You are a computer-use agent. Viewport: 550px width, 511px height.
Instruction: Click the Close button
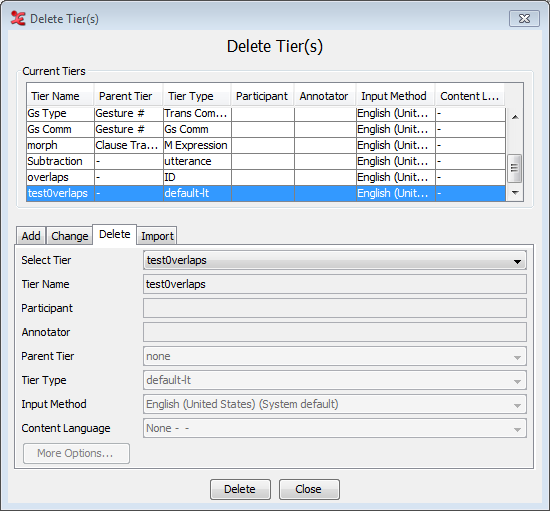click(x=309, y=489)
